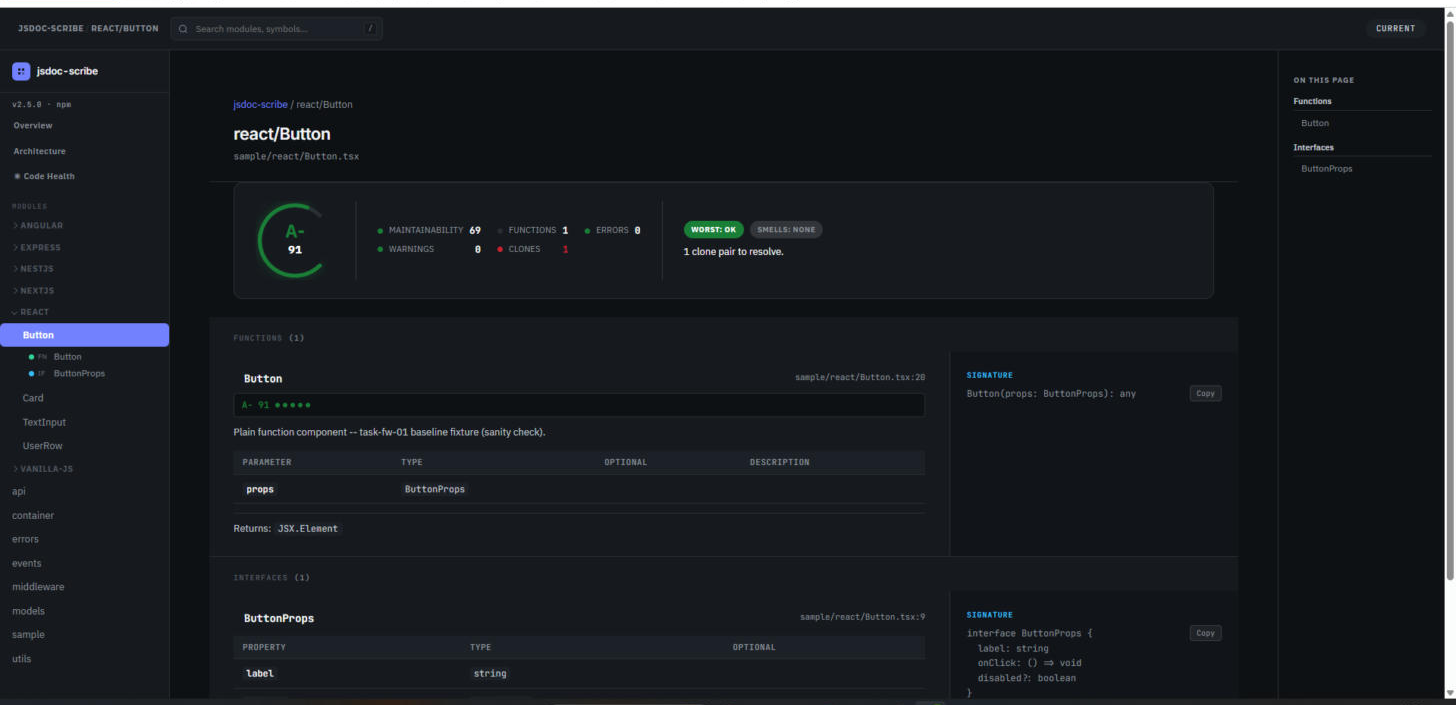Click the CURRENT version button
Viewport: 1456px width, 705px height.
pyautogui.click(x=1395, y=29)
